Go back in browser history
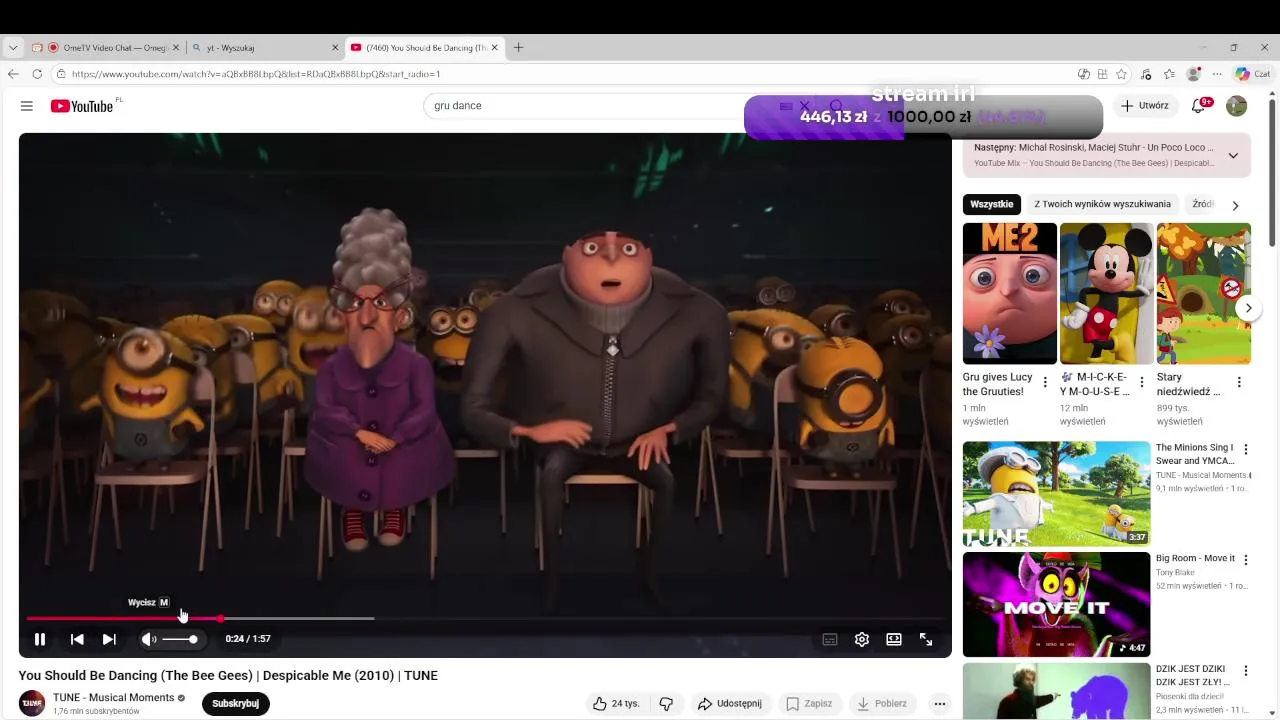The width and height of the screenshot is (1280, 720). [x=13, y=74]
